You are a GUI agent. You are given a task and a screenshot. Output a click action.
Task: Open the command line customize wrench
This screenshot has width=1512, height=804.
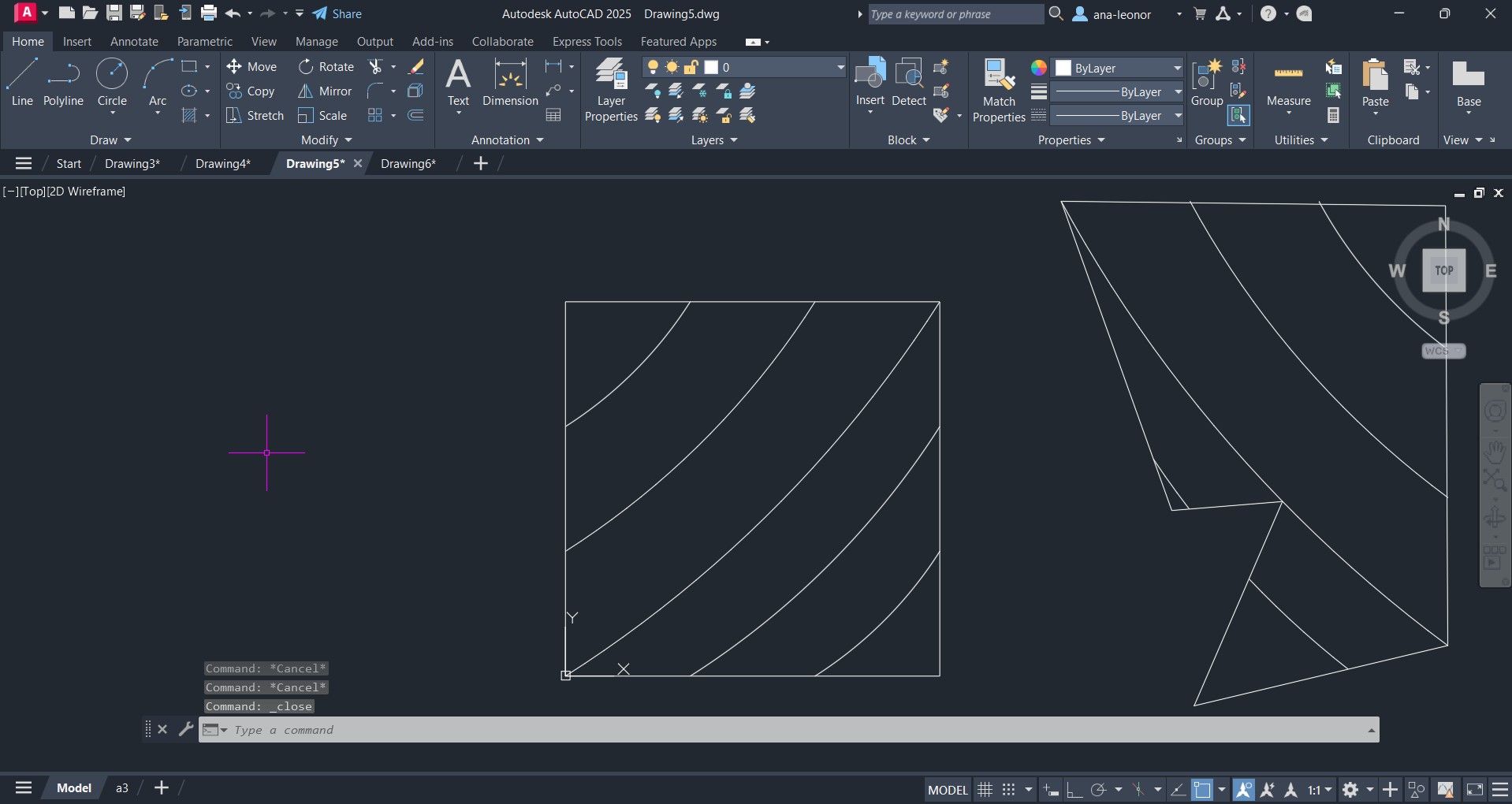coord(186,729)
